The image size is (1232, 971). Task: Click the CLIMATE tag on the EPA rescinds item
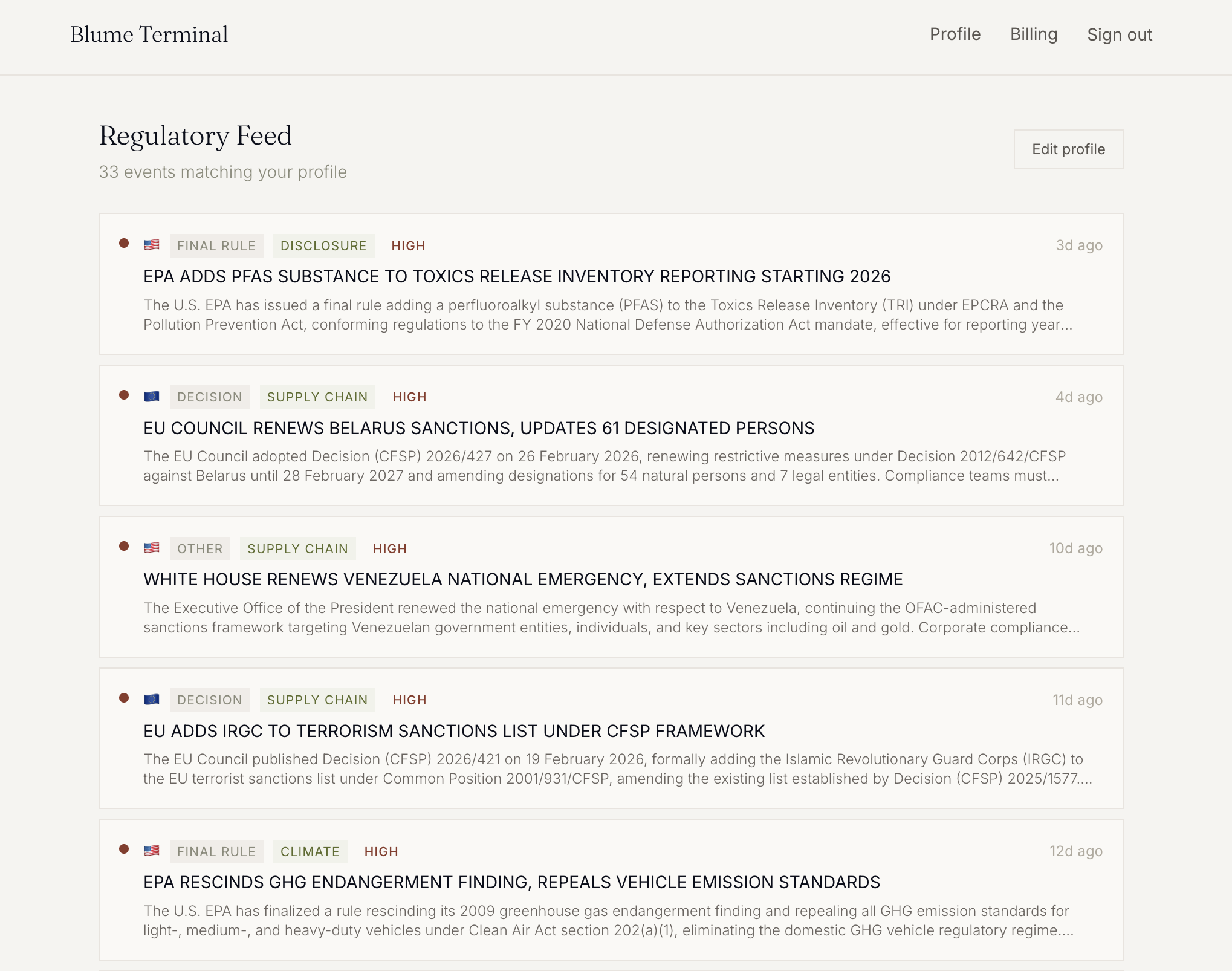[310, 851]
